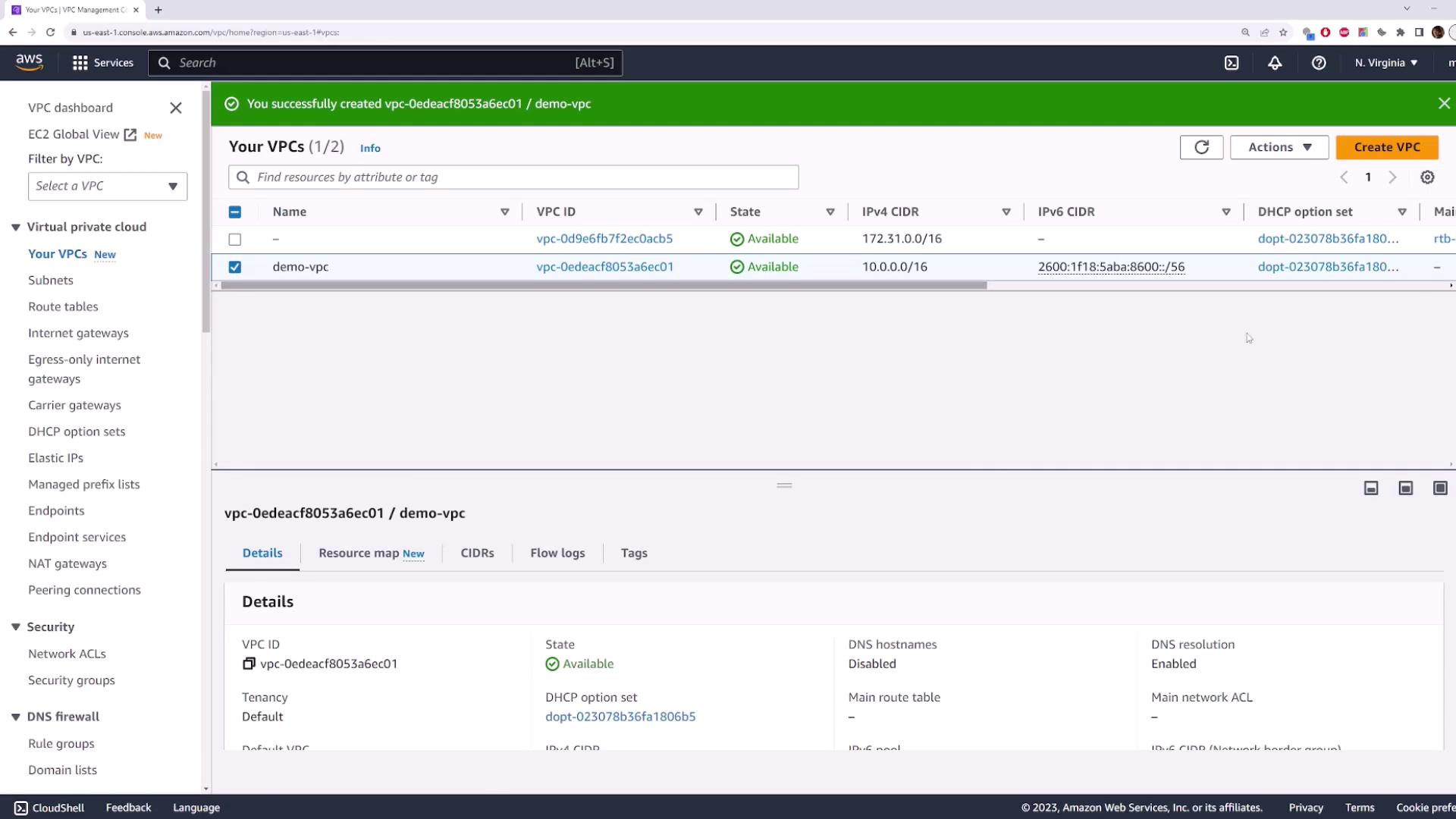Viewport: 1456px width, 819px height.
Task: Uncheck the demo-vpc row checkbox
Action: pyautogui.click(x=235, y=267)
